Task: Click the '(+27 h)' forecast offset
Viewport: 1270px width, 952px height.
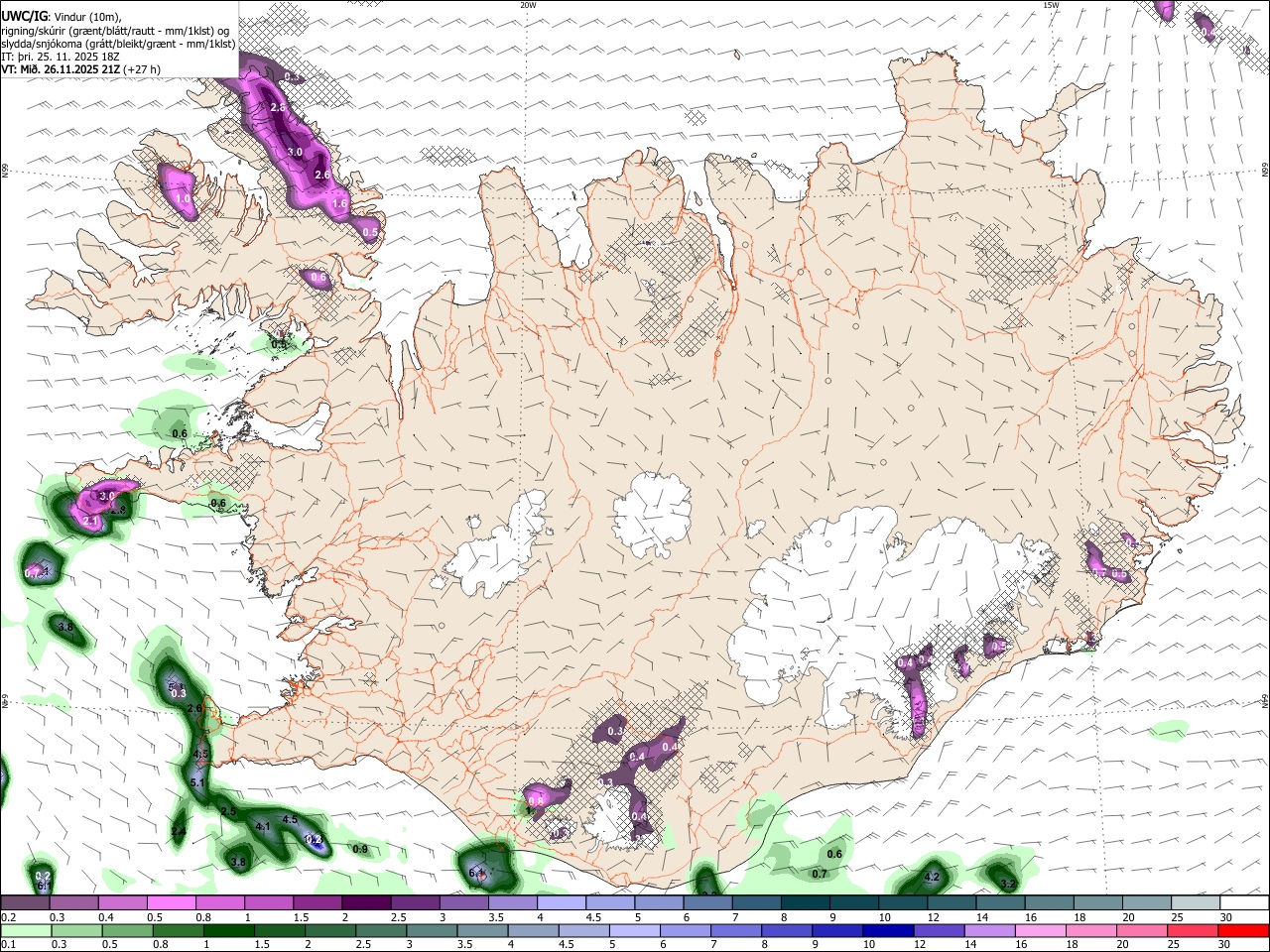Action: [x=142, y=69]
